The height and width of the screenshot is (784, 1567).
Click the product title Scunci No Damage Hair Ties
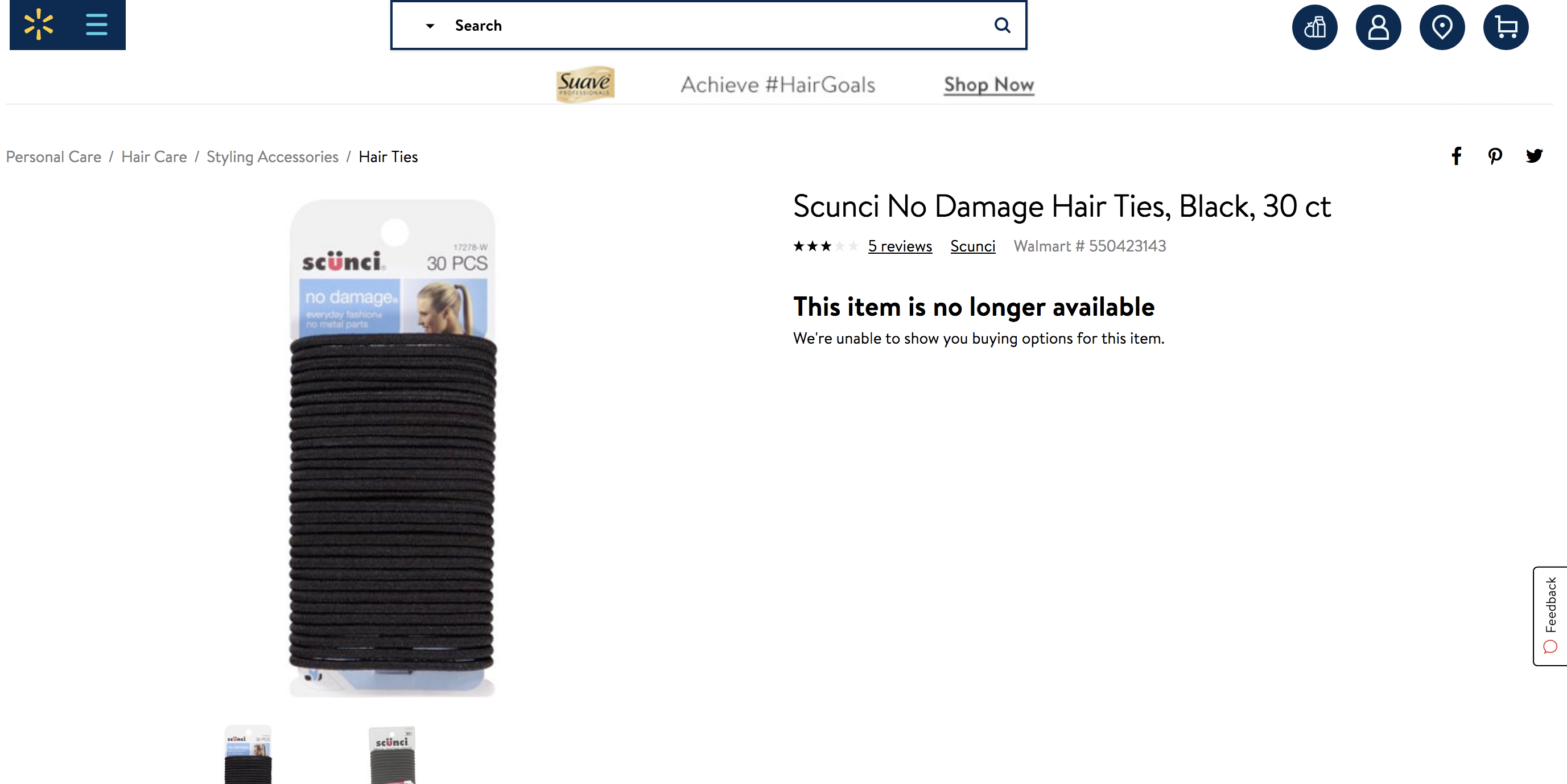[1062, 206]
